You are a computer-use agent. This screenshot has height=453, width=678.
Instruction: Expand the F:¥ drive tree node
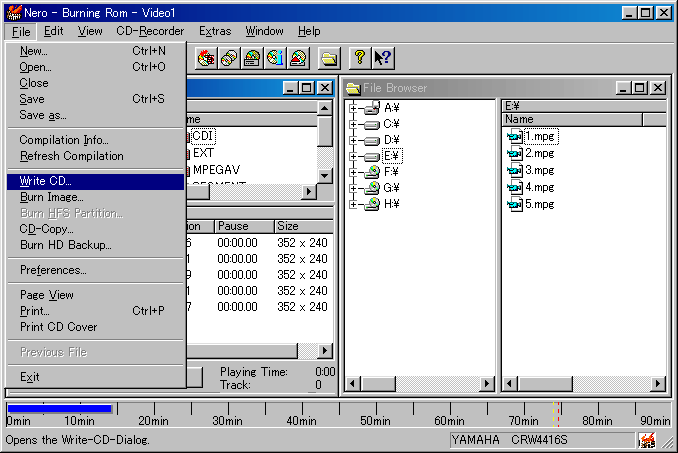[x=353, y=172]
